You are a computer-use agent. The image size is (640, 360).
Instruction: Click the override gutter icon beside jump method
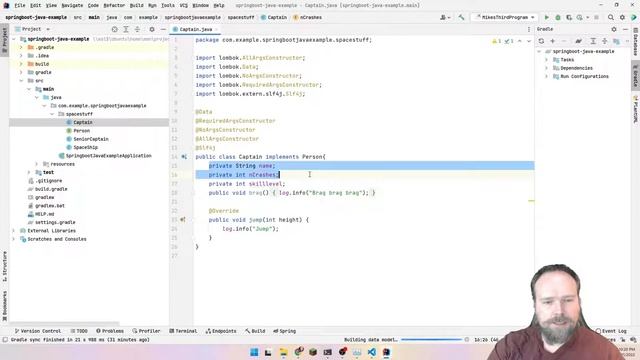pos(183,220)
